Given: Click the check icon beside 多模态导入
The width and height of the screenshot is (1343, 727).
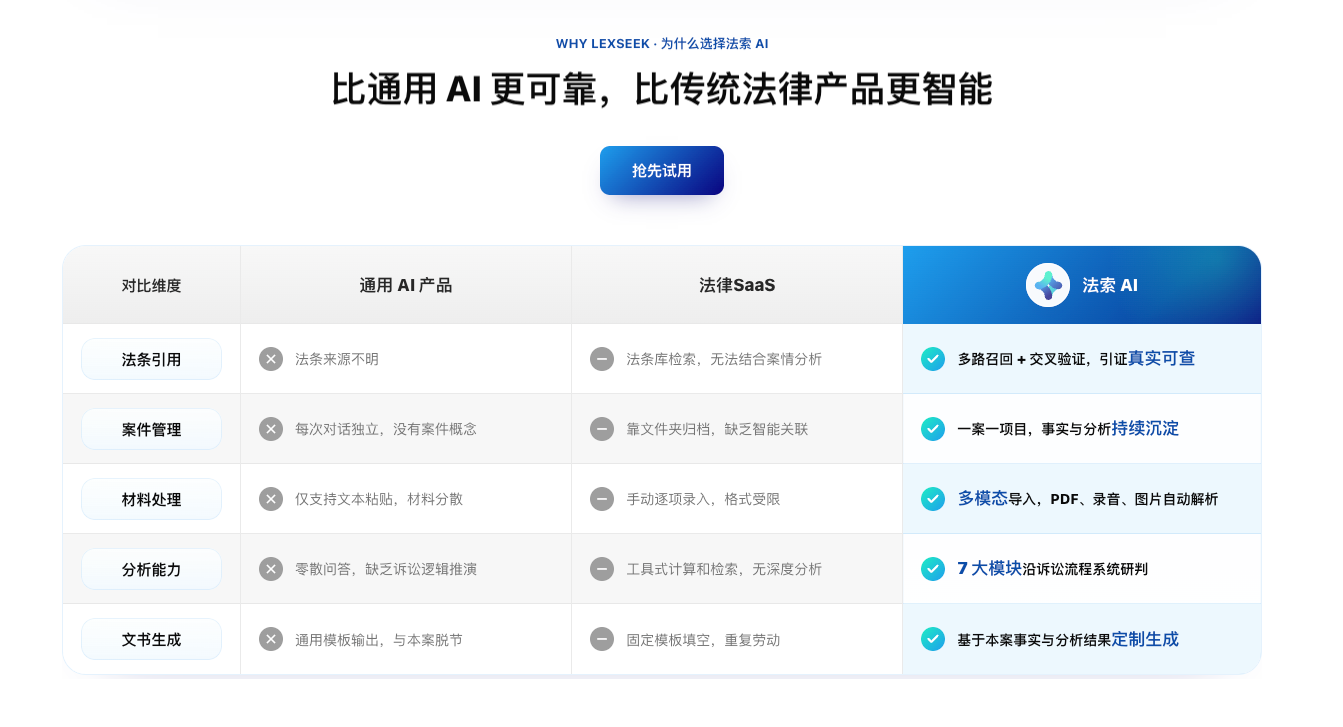Looking at the screenshot, I should pyautogui.click(x=933, y=499).
